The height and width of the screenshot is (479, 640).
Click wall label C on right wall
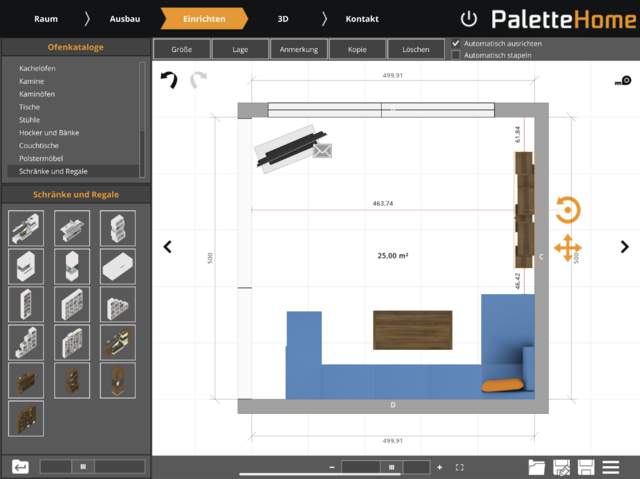(541, 257)
